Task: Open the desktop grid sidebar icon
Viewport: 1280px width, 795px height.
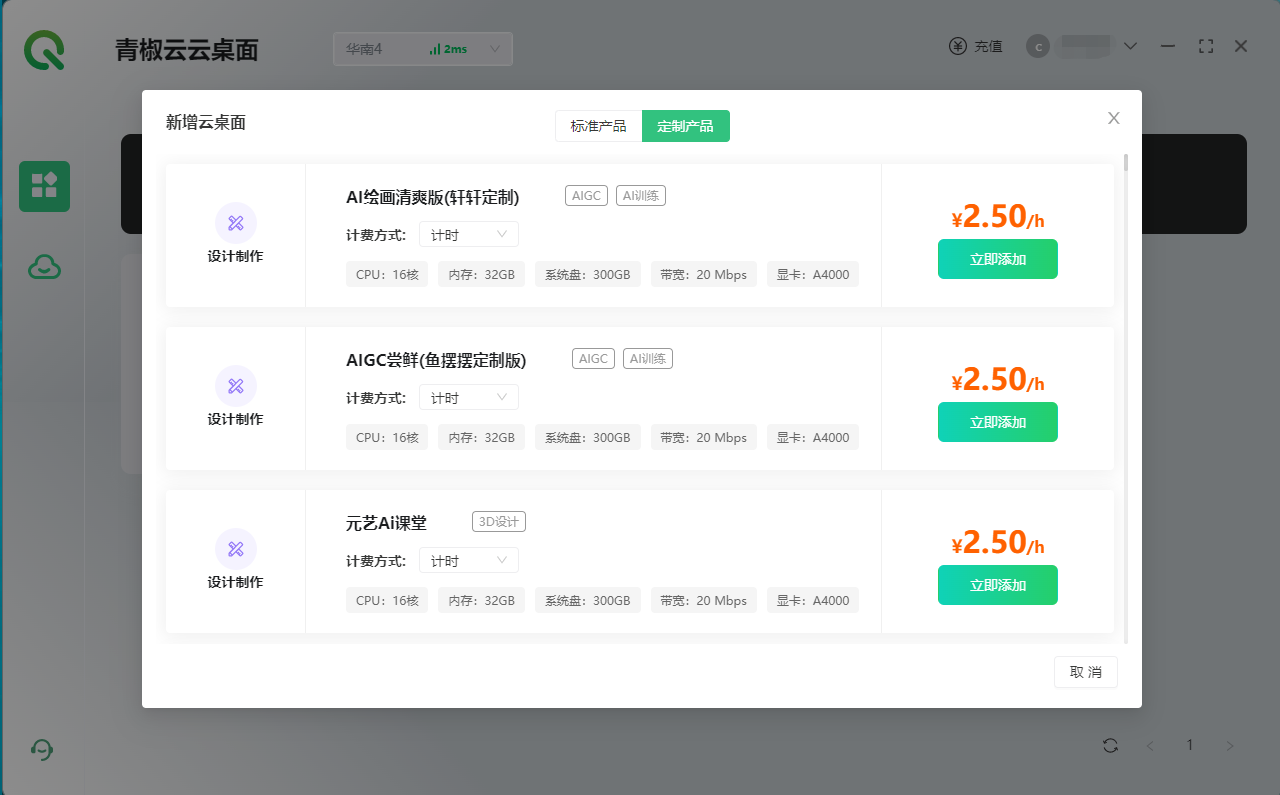Action: click(x=44, y=186)
